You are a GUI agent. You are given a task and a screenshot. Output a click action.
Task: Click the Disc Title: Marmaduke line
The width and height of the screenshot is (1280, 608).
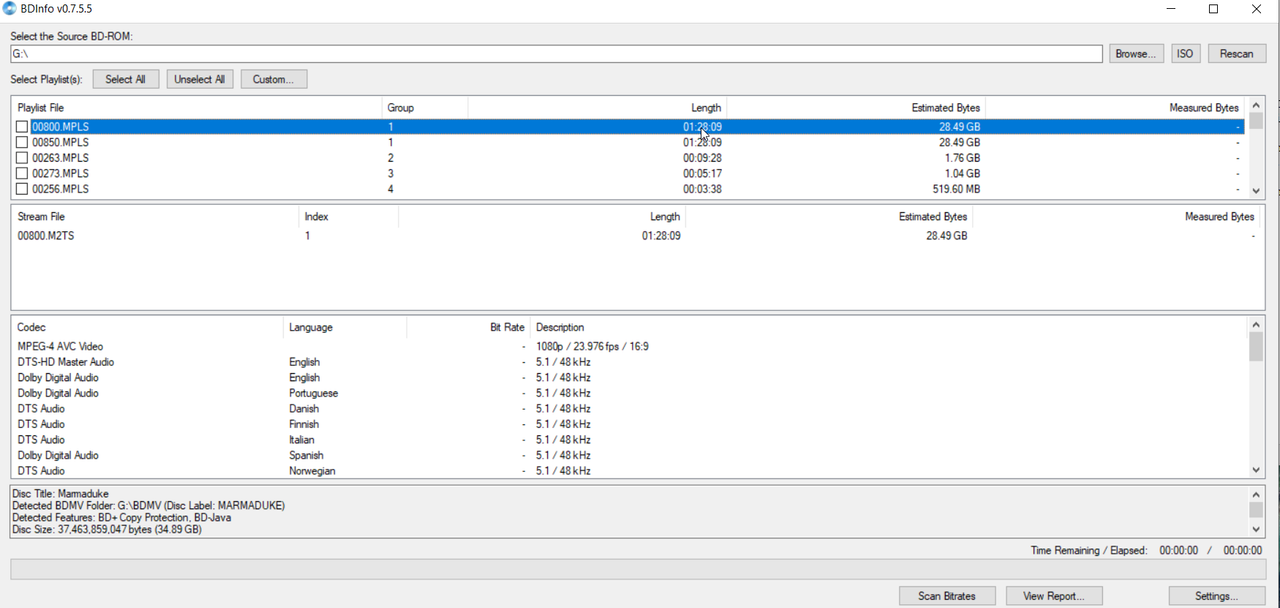click(60, 494)
